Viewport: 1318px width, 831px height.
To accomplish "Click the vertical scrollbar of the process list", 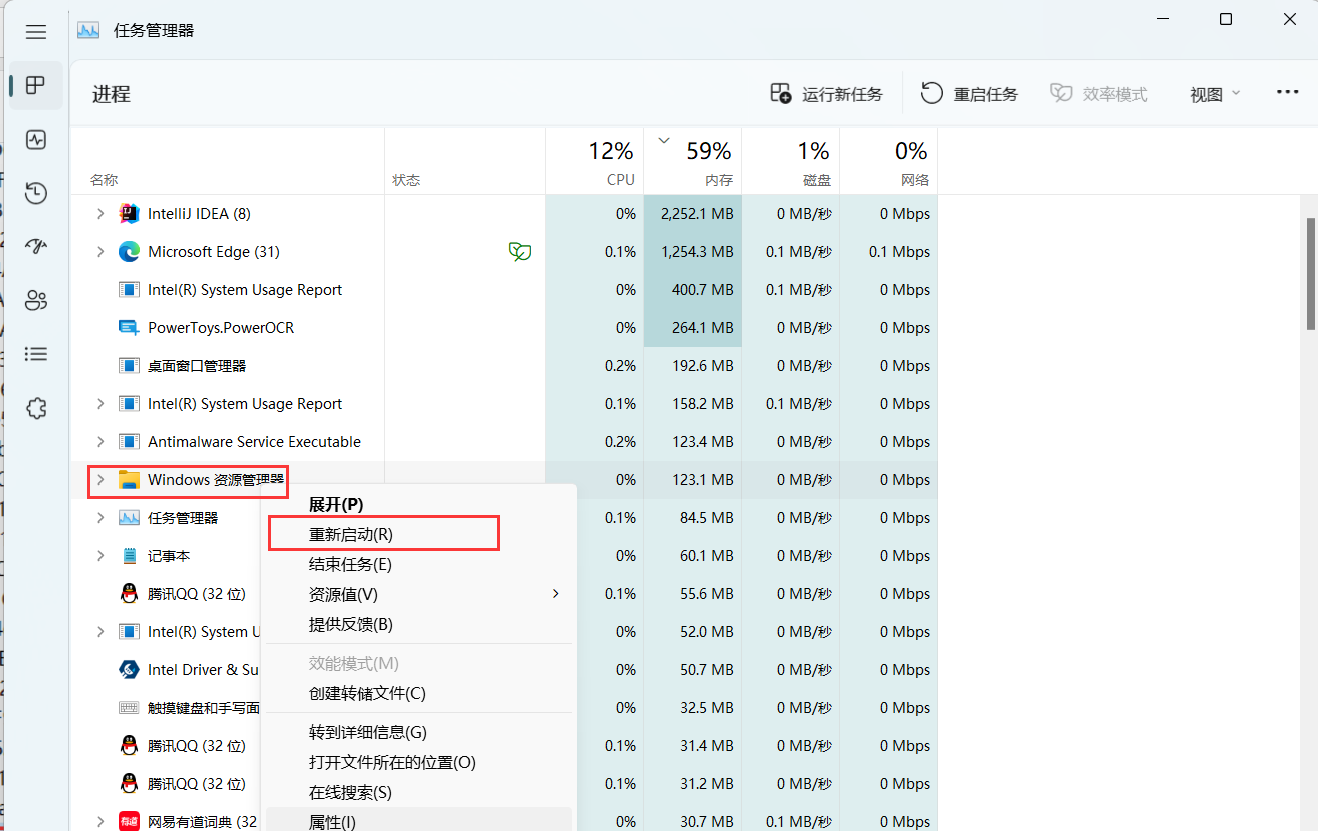I will coord(1311,272).
